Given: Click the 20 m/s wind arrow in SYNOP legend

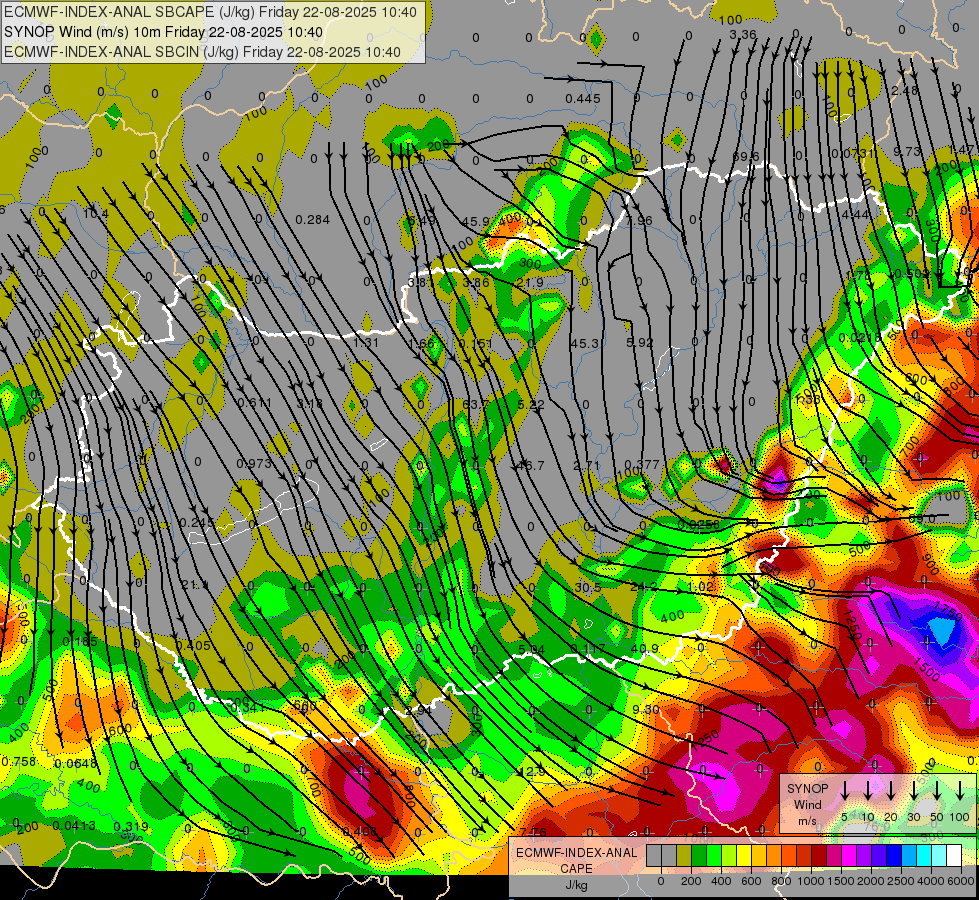Looking at the screenshot, I should click(x=891, y=792).
